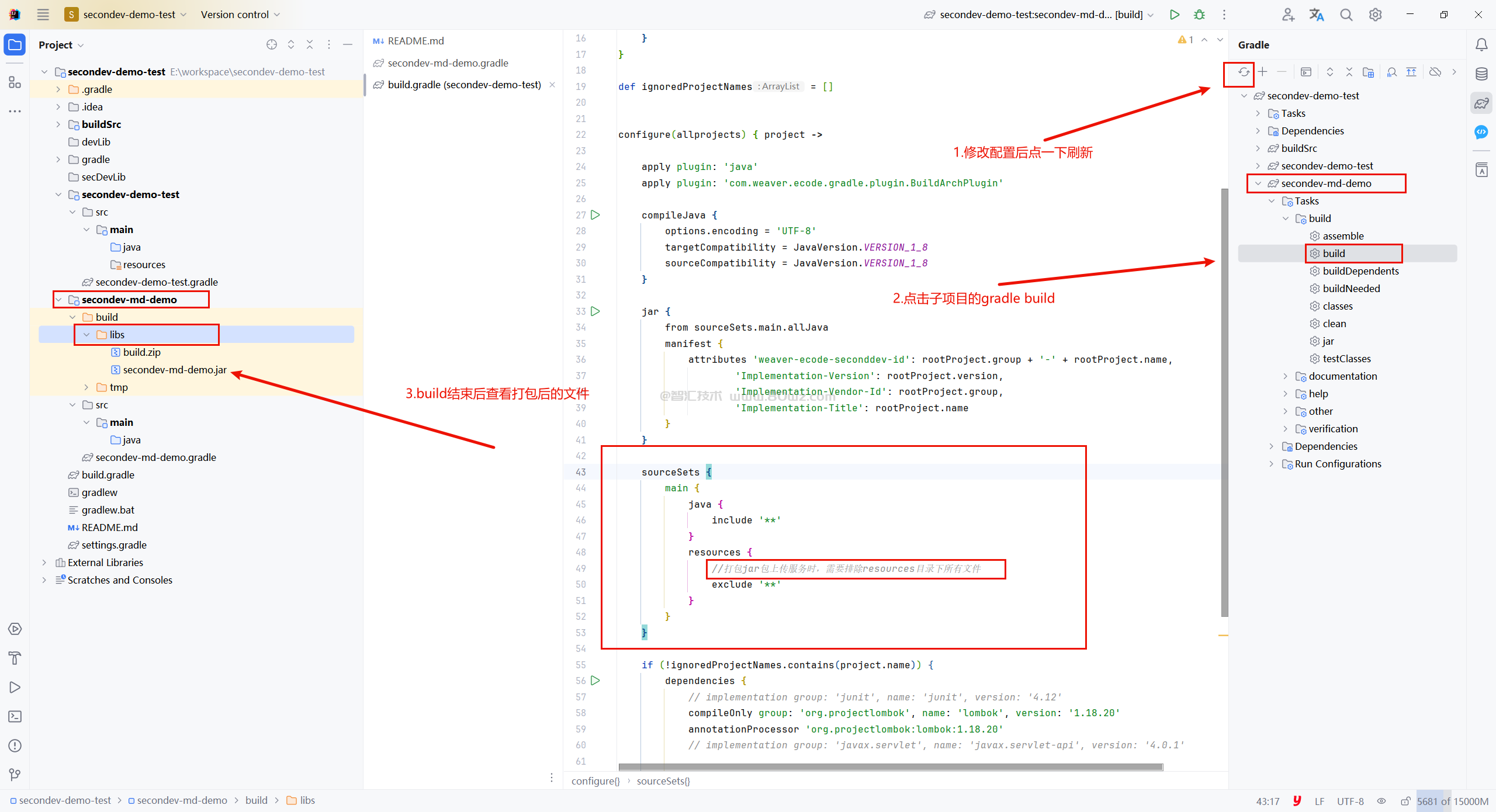
Task: Select secondev-md-demo.jar file in tree
Action: 174,370
